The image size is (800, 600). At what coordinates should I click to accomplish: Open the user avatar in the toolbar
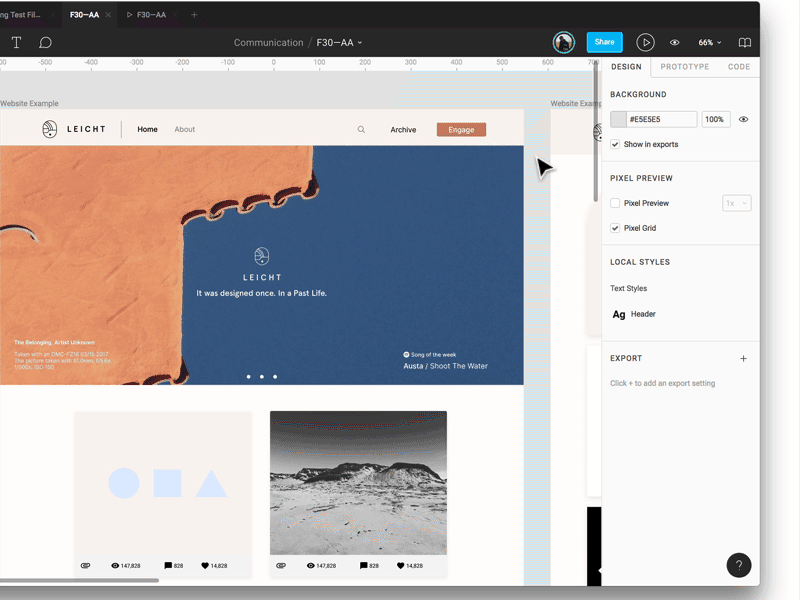point(564,42)
